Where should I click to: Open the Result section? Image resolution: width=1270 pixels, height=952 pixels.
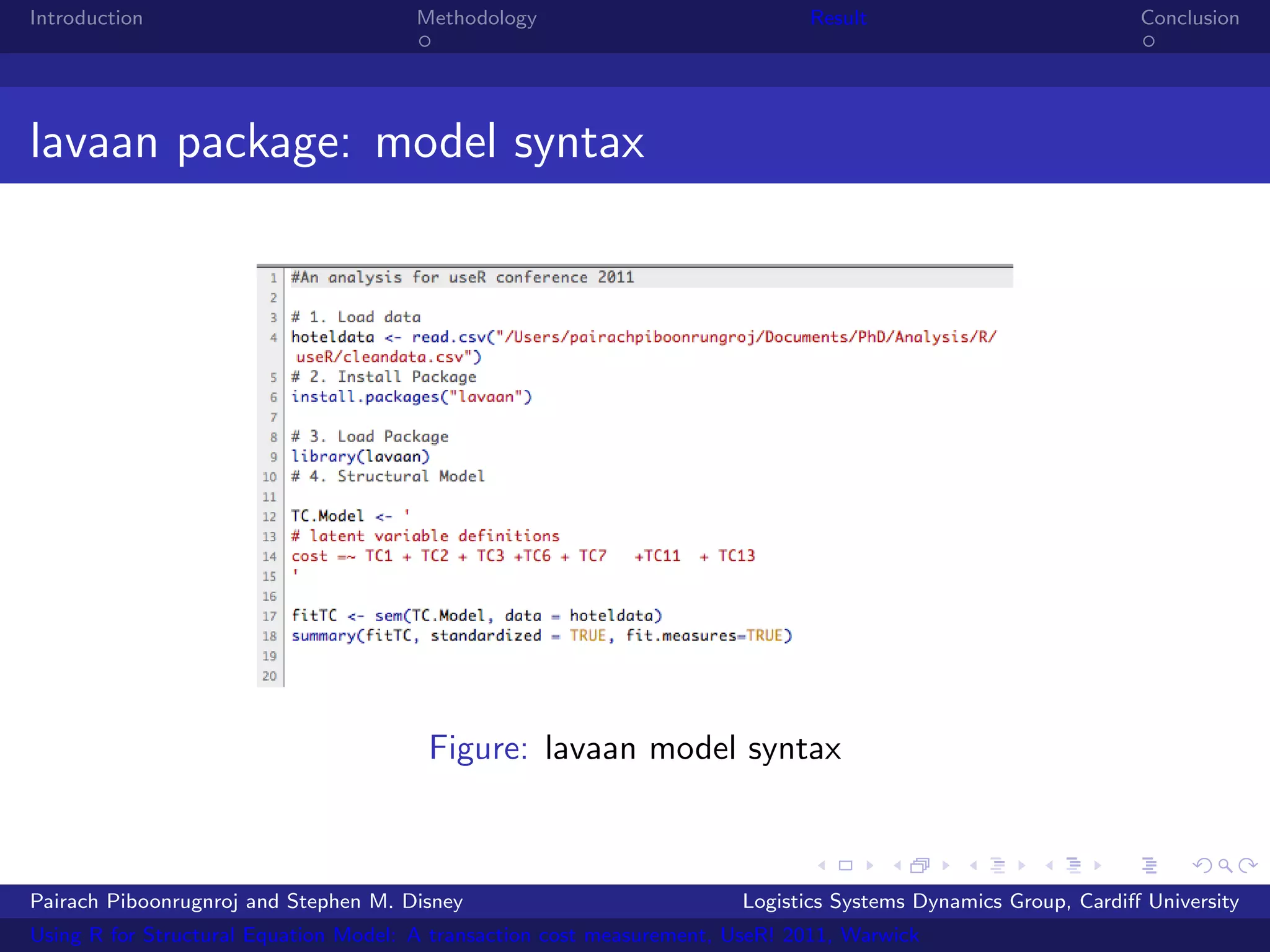[838, 18]
